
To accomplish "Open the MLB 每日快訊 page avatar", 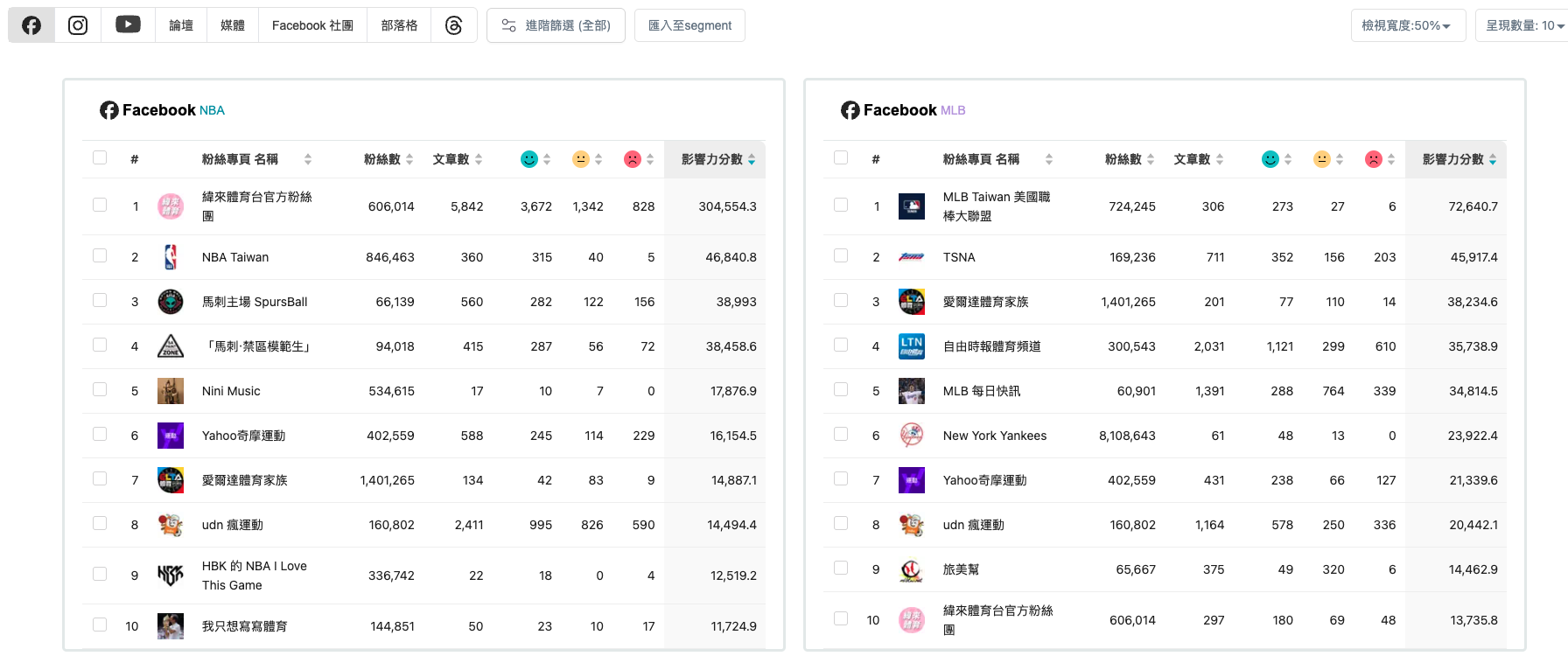I will [x=912, y=391].
